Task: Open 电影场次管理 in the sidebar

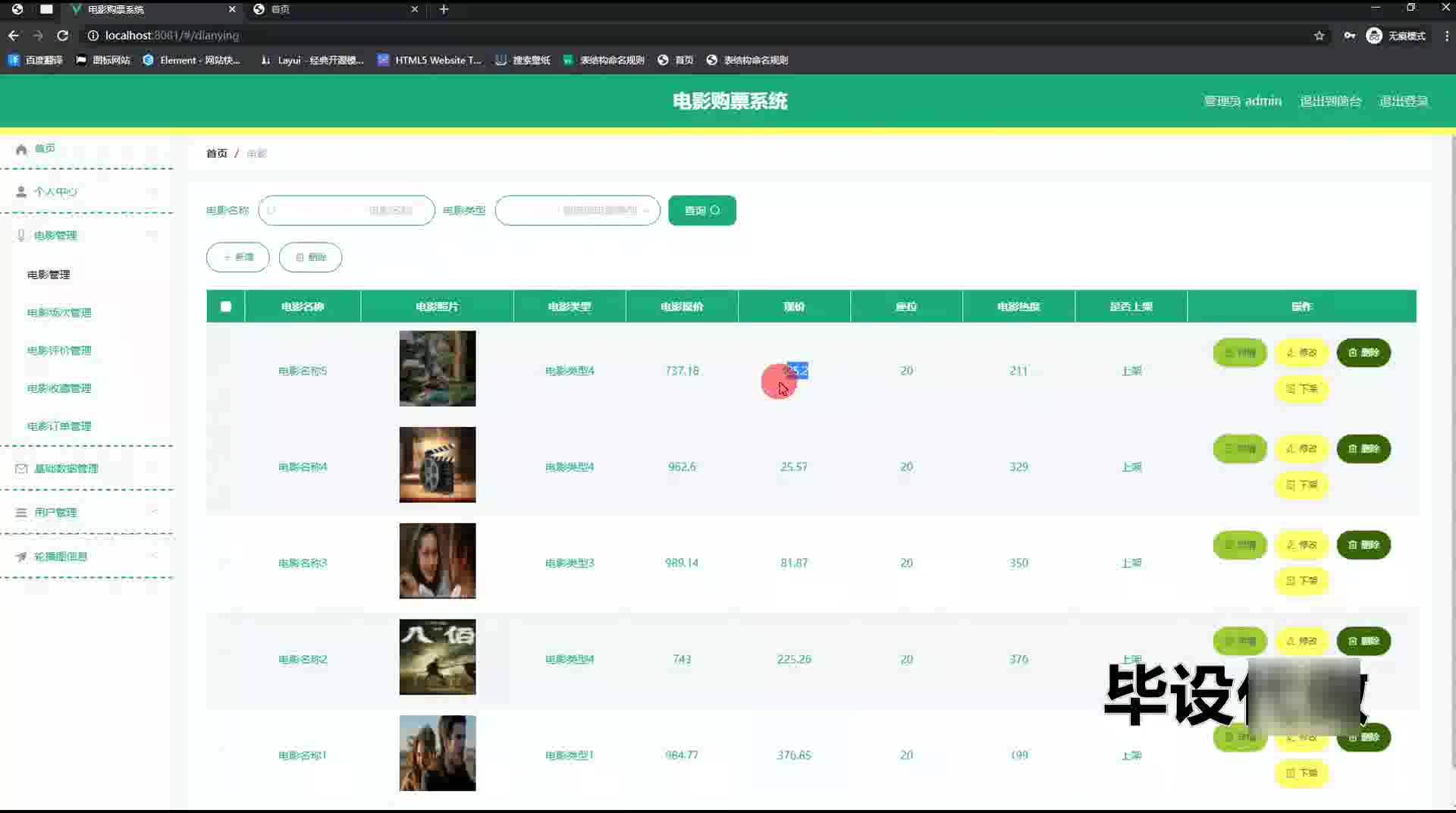Action: click(59, 312)
